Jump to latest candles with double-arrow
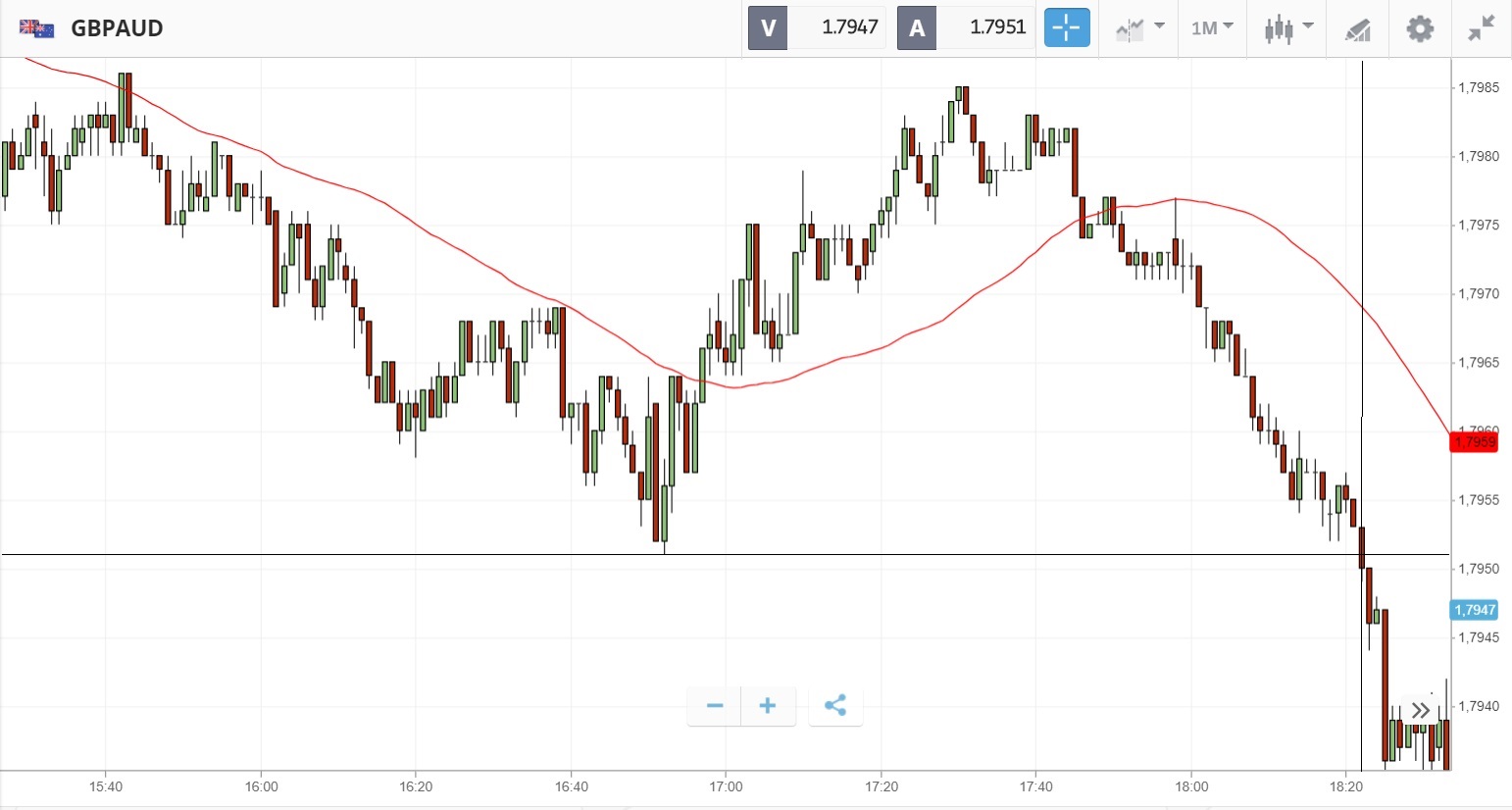This screenshot has width=1512, height=810. (1421, 710)
